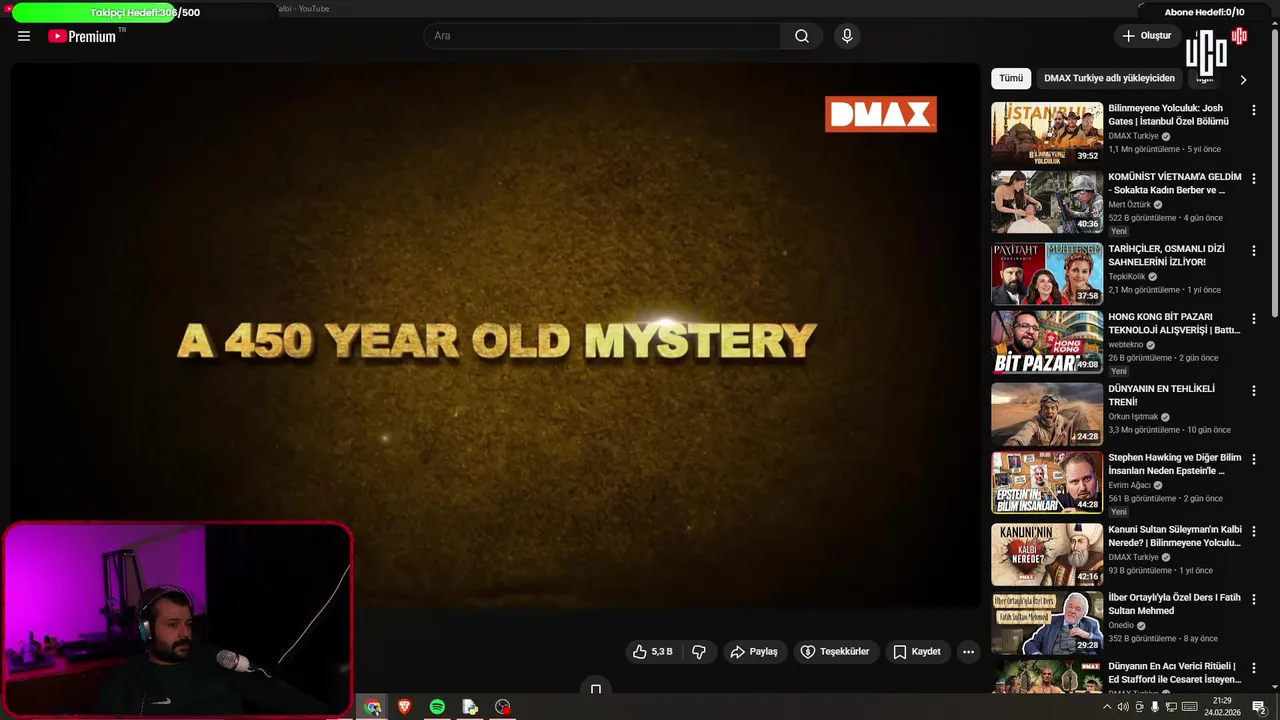Open Chrome from the taskbar
1280x720 pixels.
372,707
